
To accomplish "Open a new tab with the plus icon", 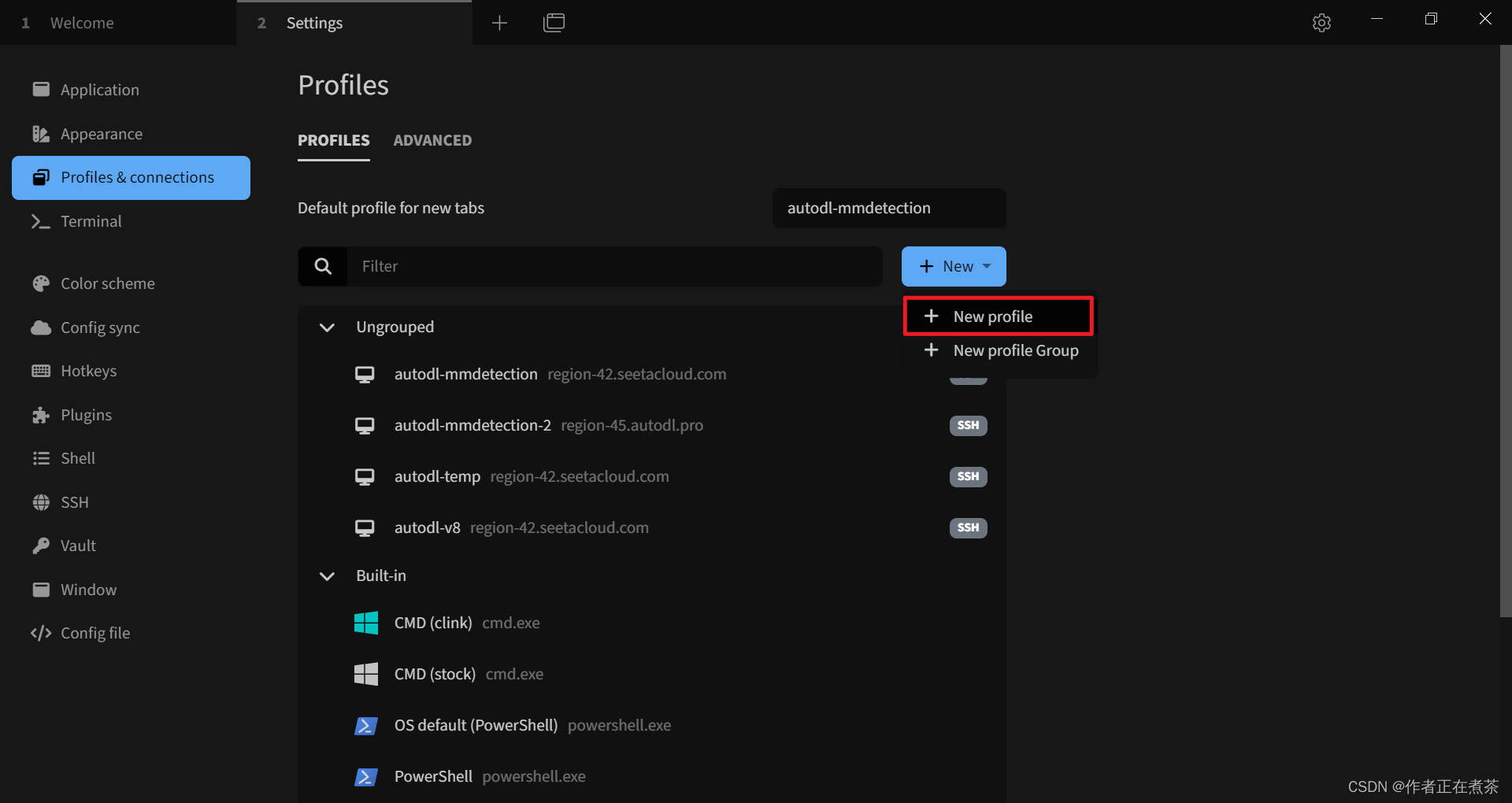I will click(499, 23).
